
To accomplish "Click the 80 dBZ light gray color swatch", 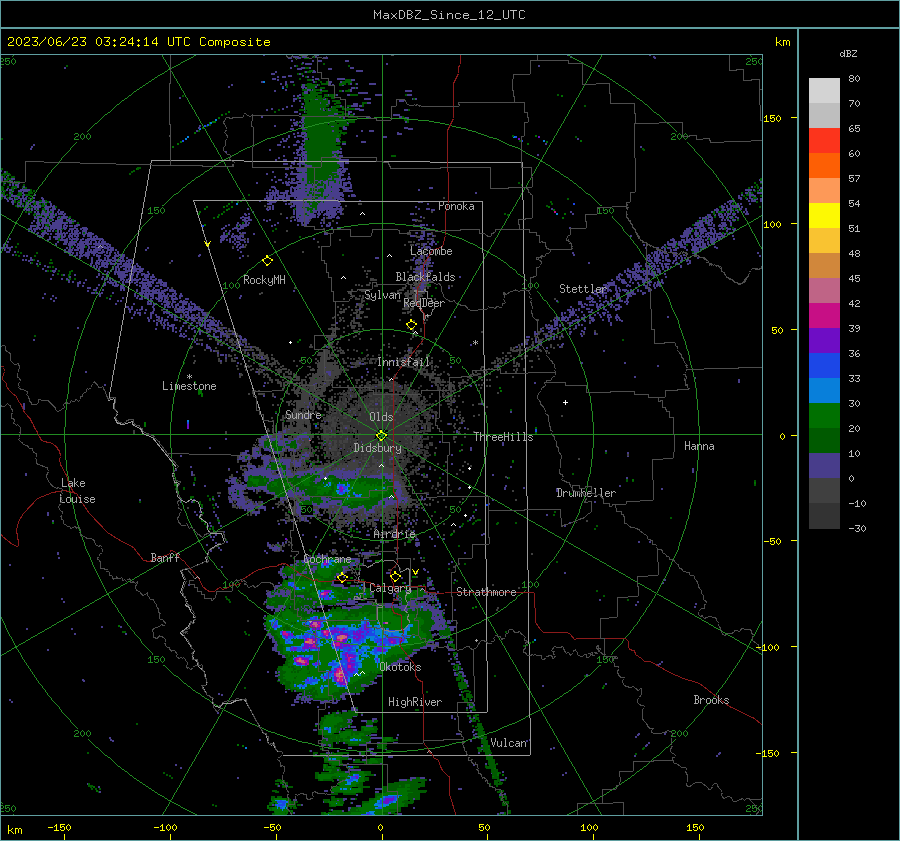I will 824,90.
